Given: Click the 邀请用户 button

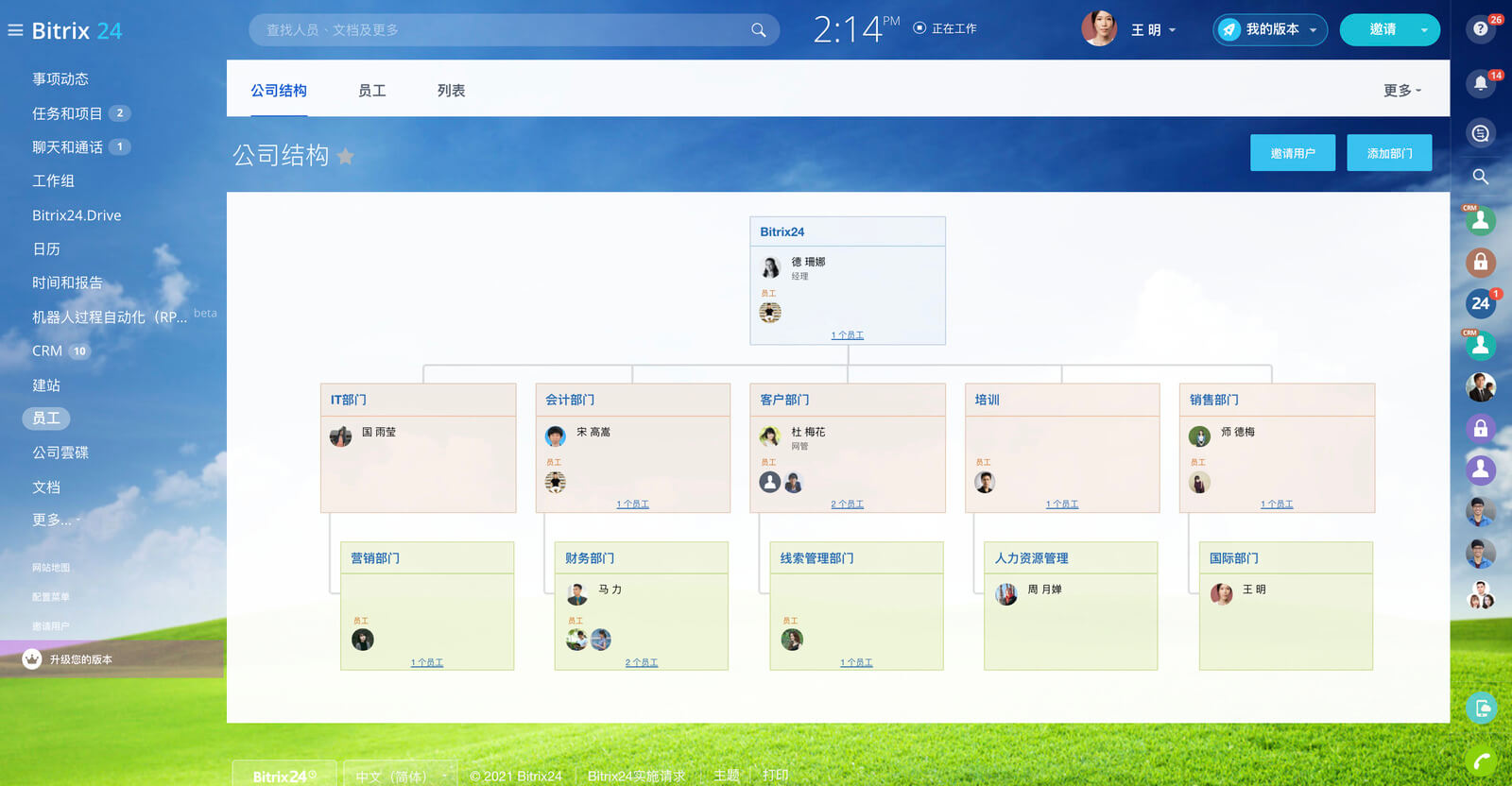Looking at the screenshot, I should [1293, 153].
